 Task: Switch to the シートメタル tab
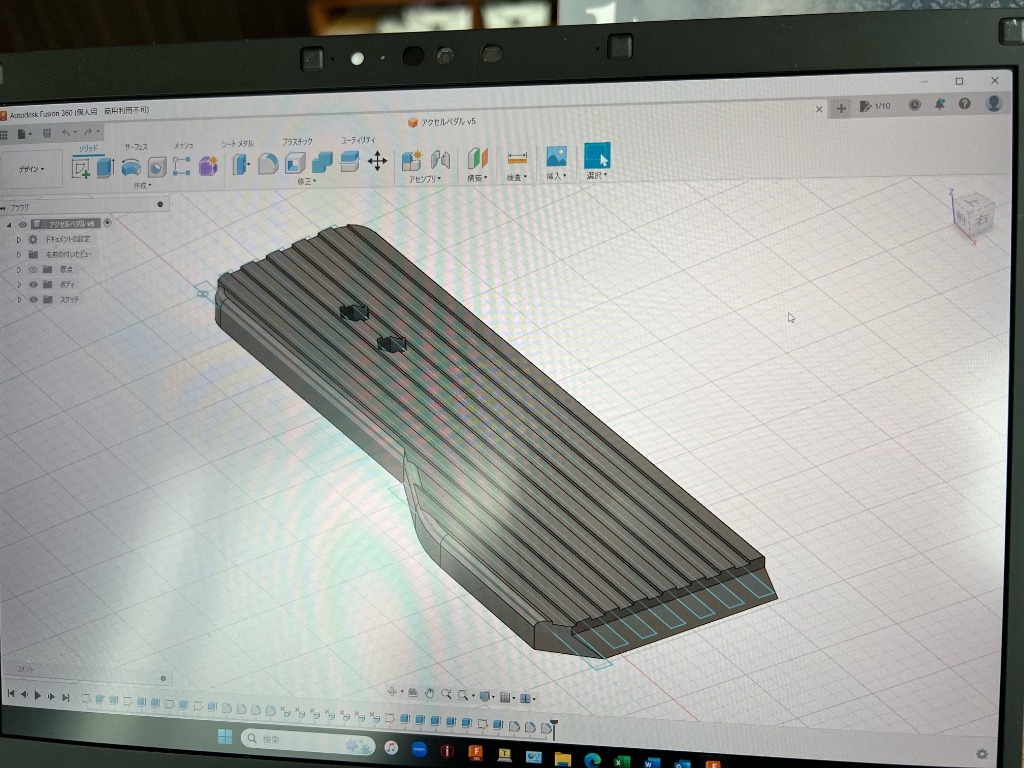[237, 144]
